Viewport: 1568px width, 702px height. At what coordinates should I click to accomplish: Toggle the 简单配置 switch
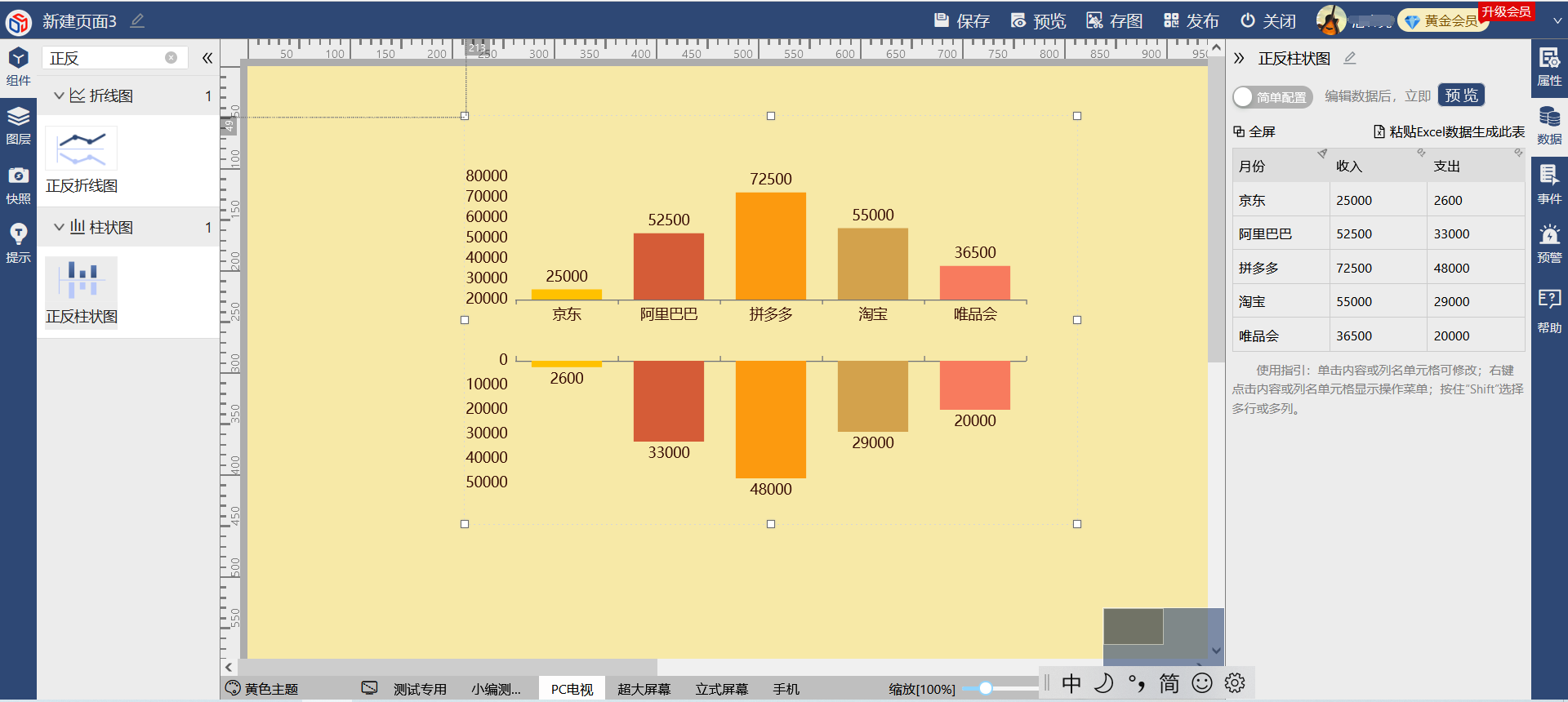pos(1272,97)
